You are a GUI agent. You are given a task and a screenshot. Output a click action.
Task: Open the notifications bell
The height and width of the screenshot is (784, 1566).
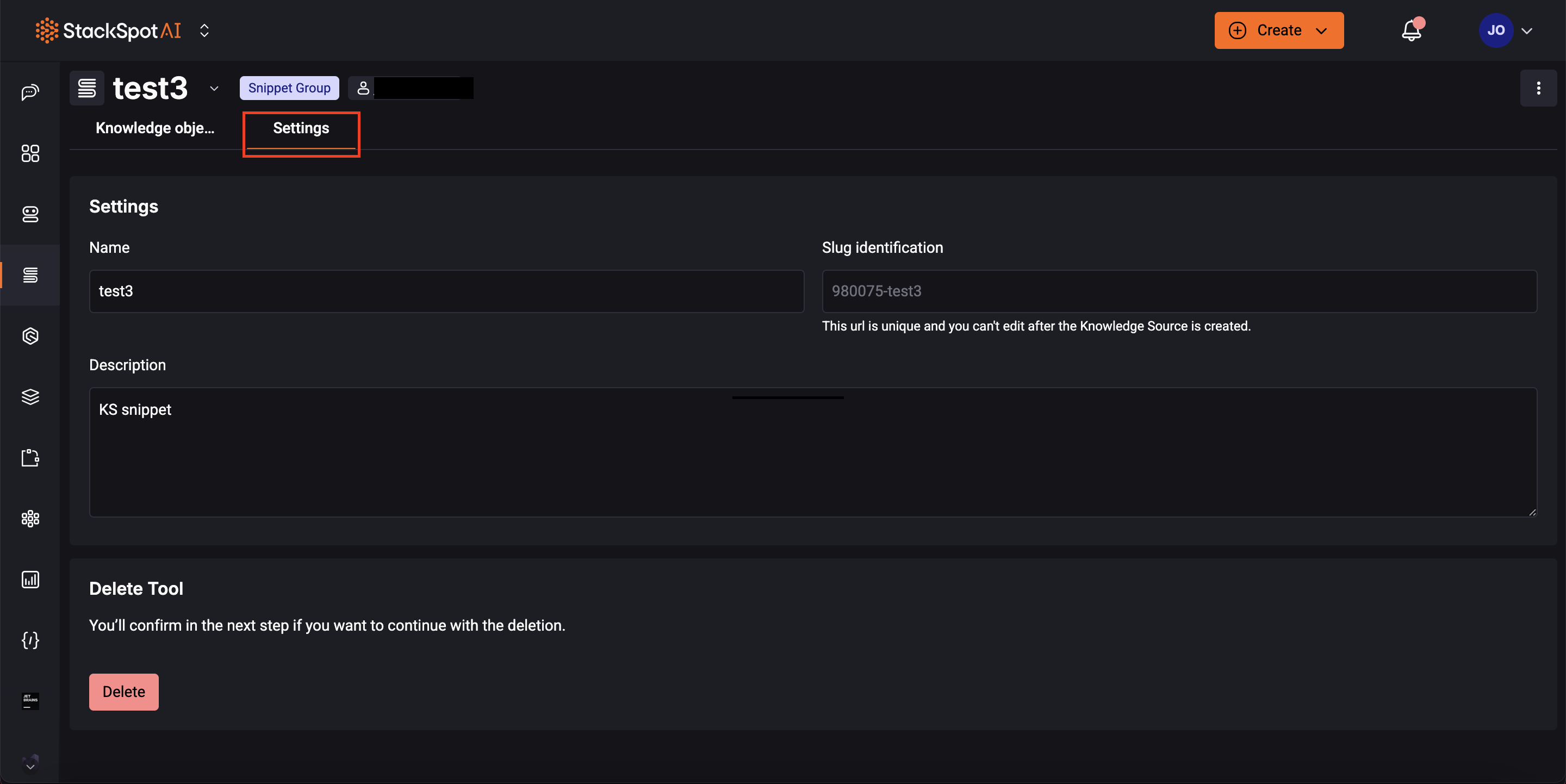coord(1411,30)
